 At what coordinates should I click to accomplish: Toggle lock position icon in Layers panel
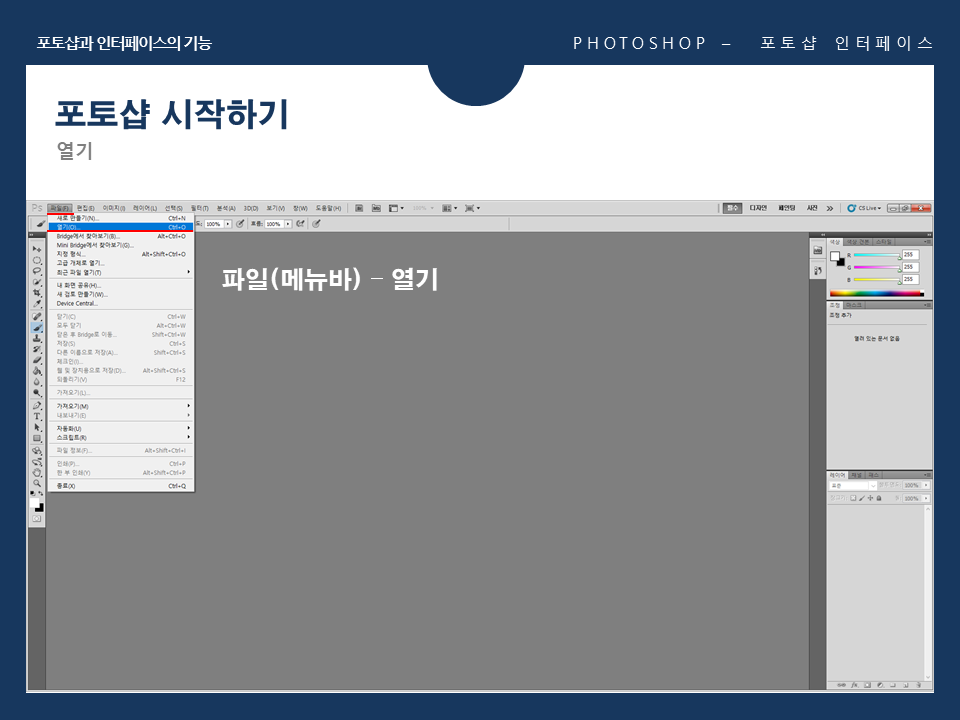coord(871,498)
